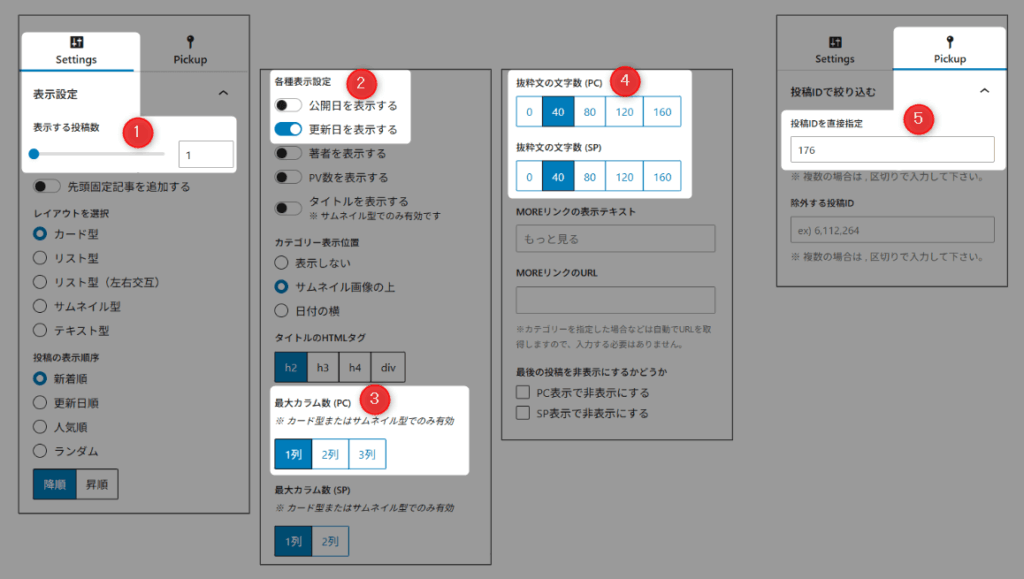Toggle 公開日を表示する switch
This screenshot has height=579, width=1024.
(x=288, y=105)
